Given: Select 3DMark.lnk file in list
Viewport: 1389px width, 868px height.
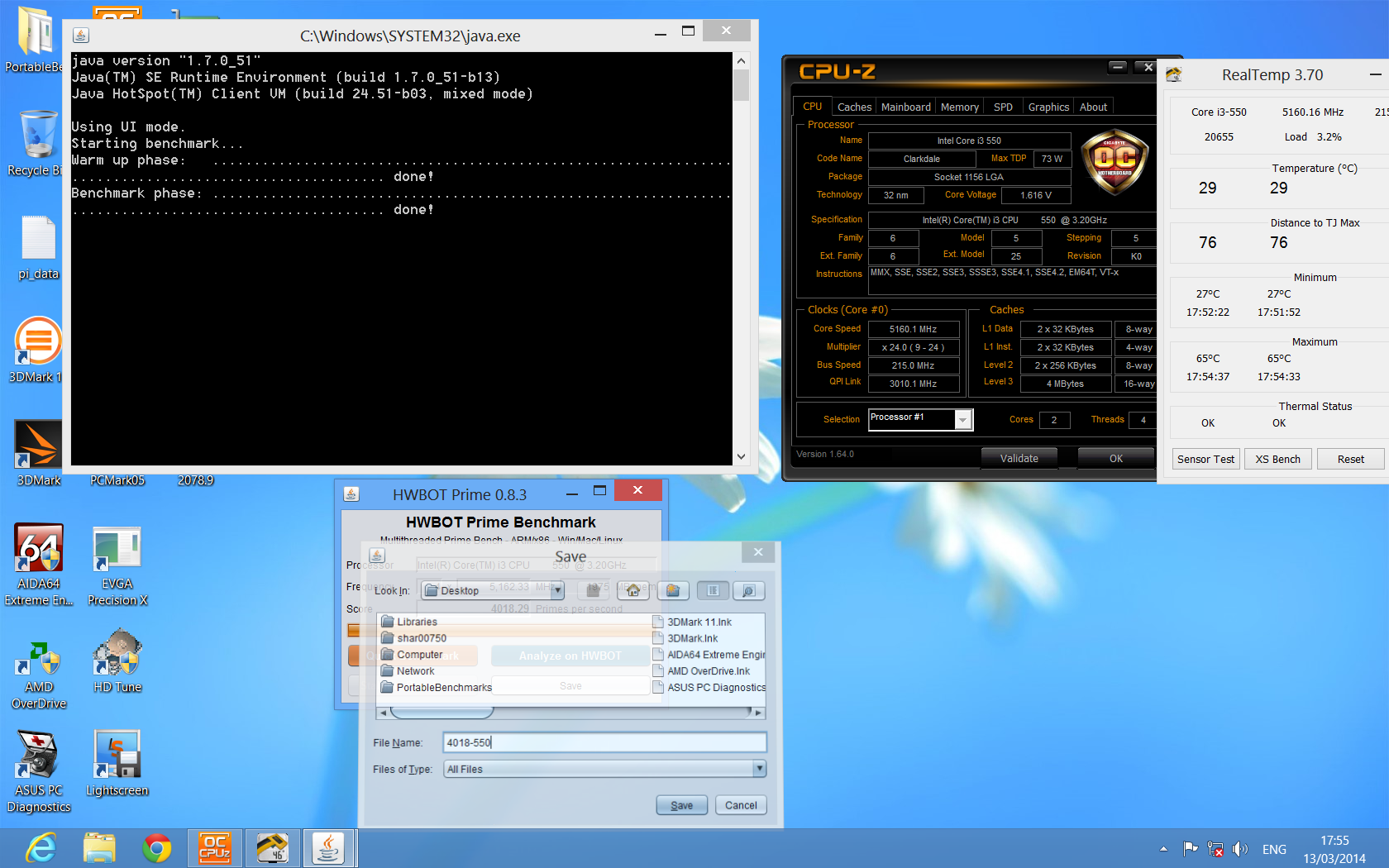Looking at the screenshot, I should point(685,638).
